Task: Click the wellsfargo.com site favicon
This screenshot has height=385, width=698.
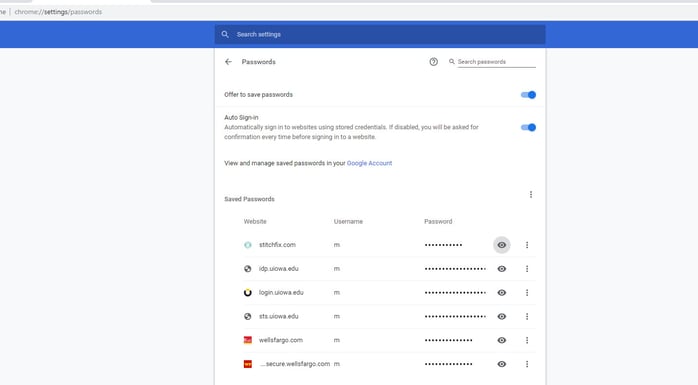Action: tap(248, 340)
